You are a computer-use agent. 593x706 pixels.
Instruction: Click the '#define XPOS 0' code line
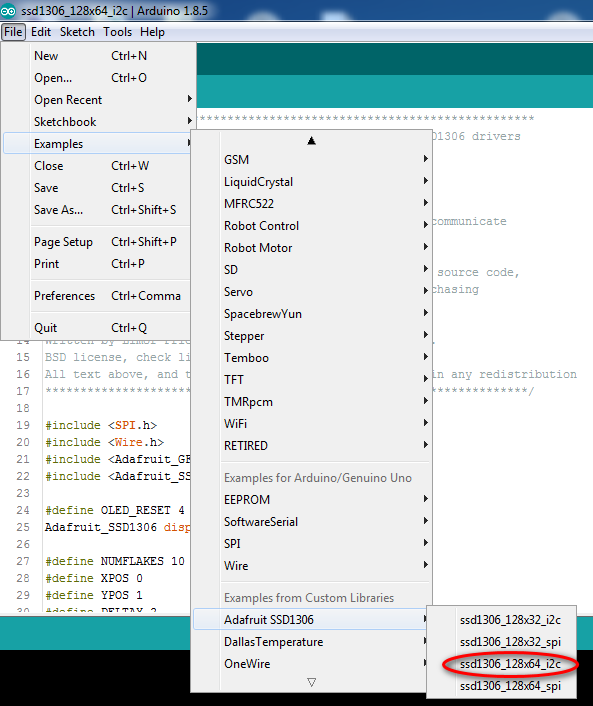point(94,578)
